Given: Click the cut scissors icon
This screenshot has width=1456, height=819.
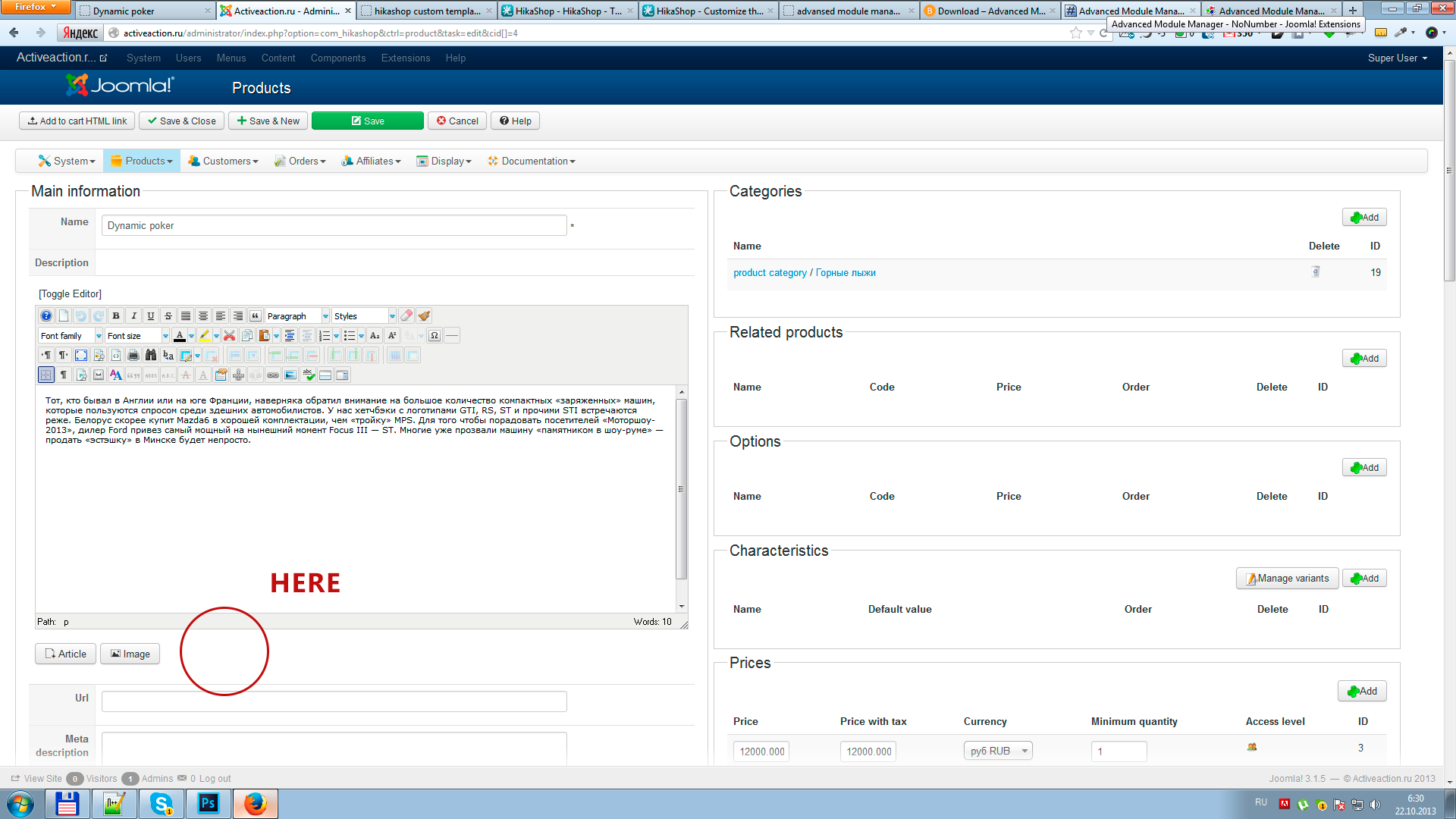Looking at the screenshot, I should point(229,336).
